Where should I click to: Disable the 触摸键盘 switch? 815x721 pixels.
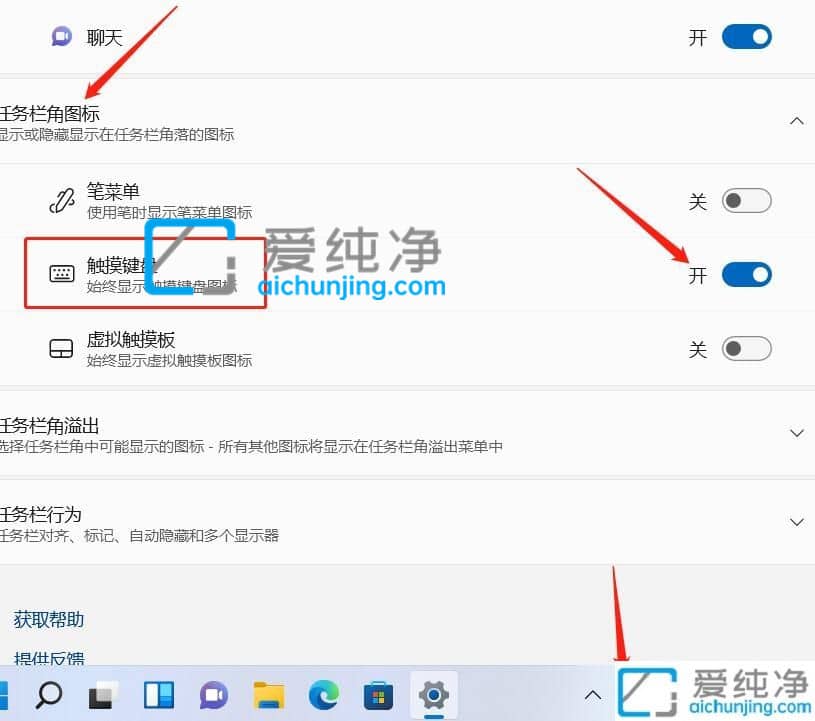click(746, 274)
